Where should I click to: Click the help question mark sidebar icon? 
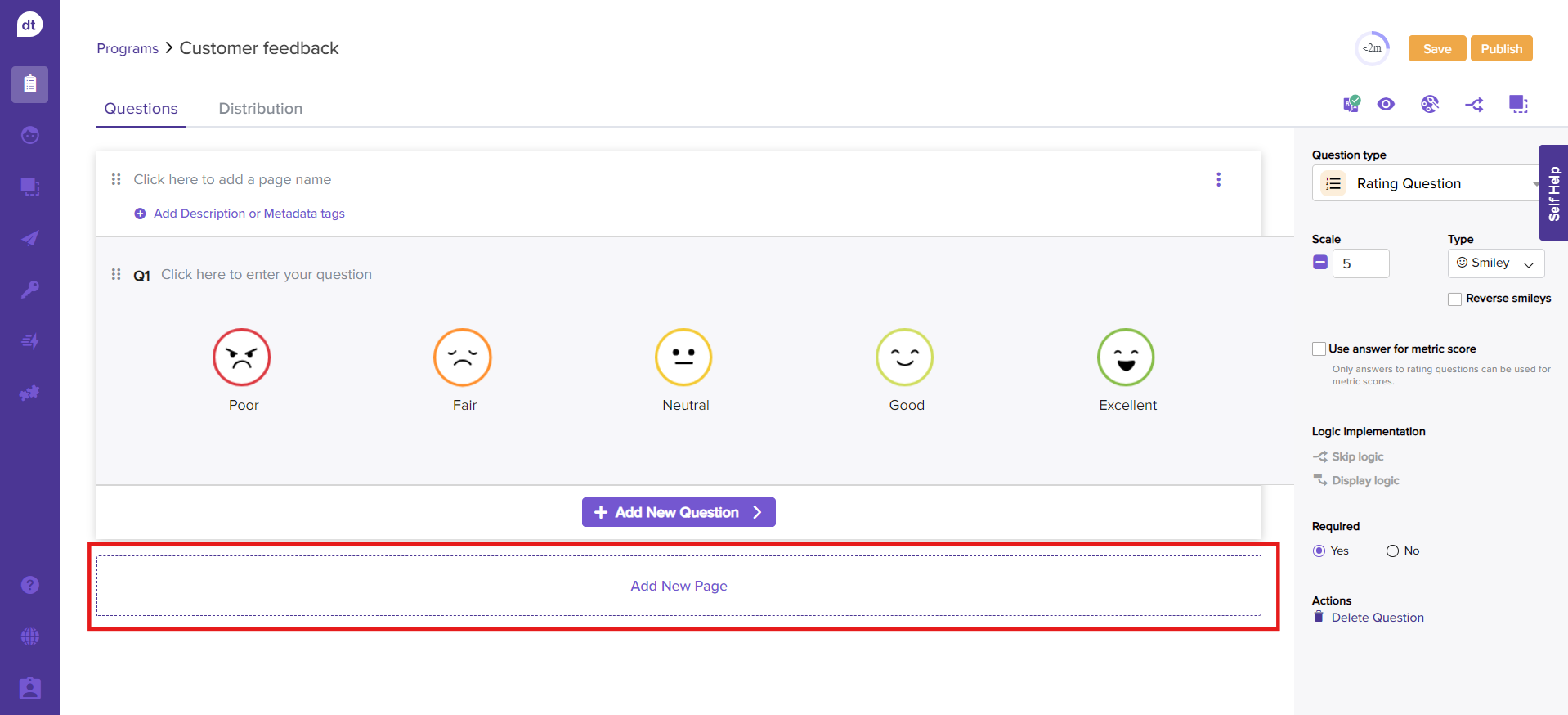point(30,585)
